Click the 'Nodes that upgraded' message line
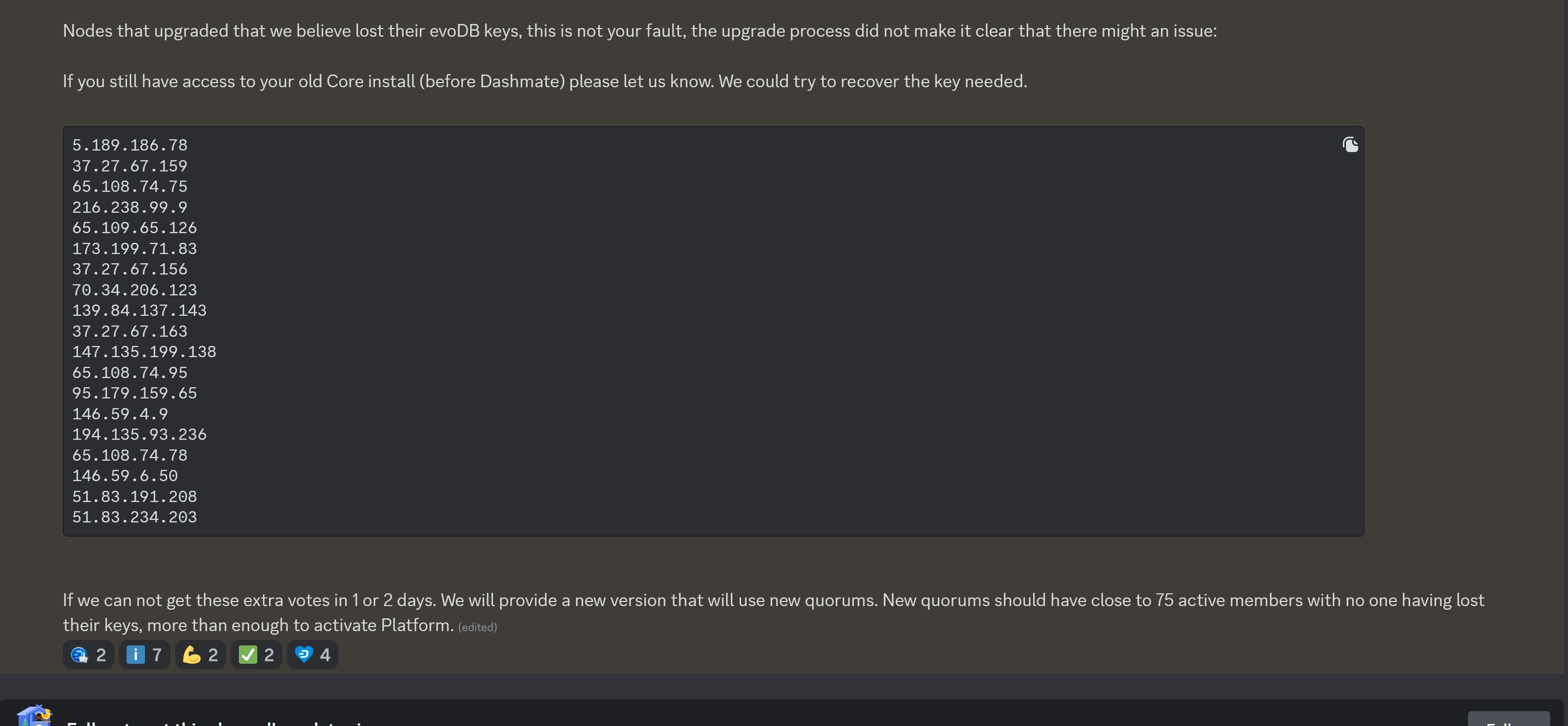 point(640,31)
